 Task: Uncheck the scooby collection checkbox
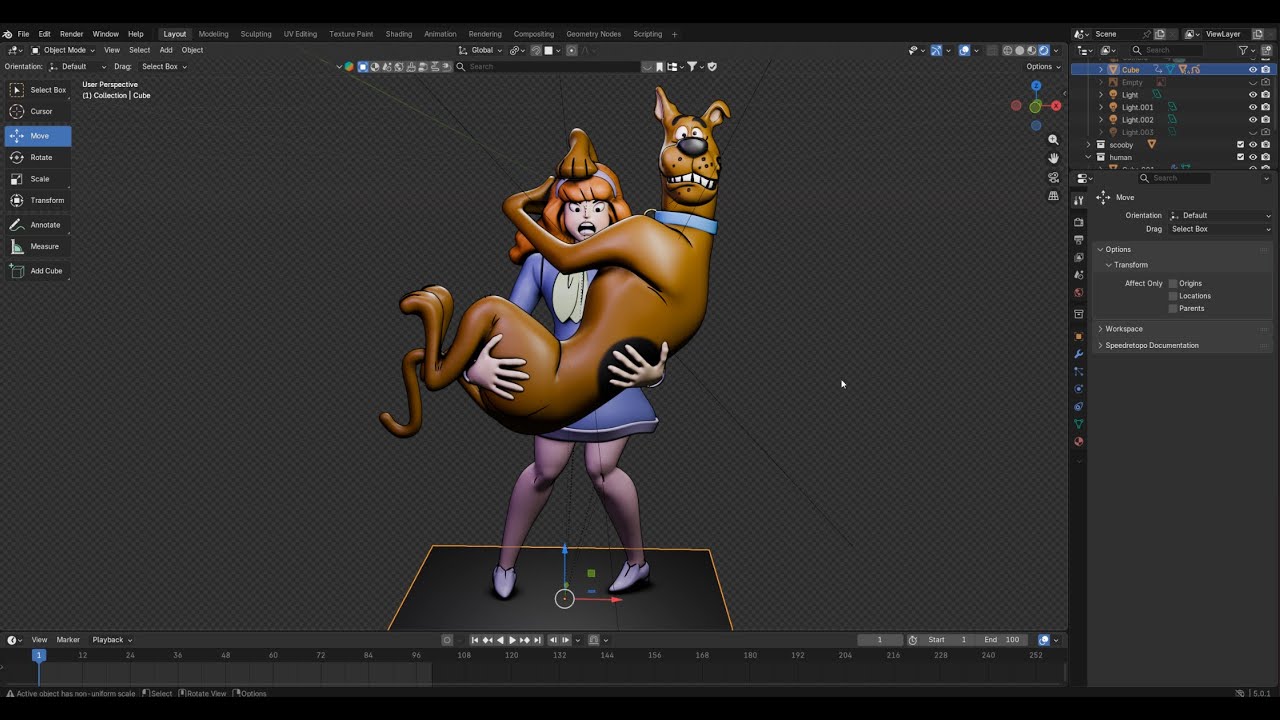click(1241, 145)
